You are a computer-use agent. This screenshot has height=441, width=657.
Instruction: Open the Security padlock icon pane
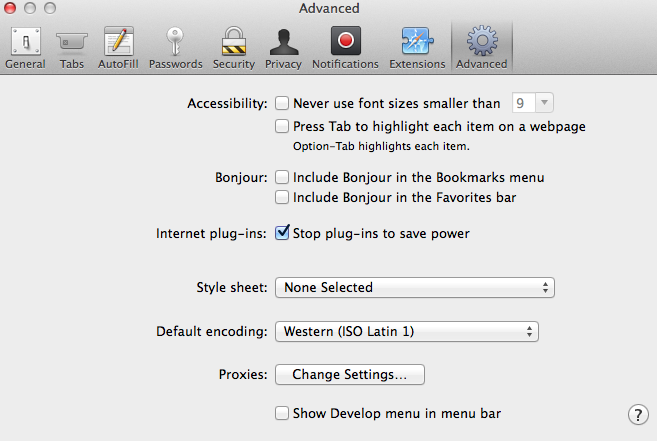coord(234,48)
